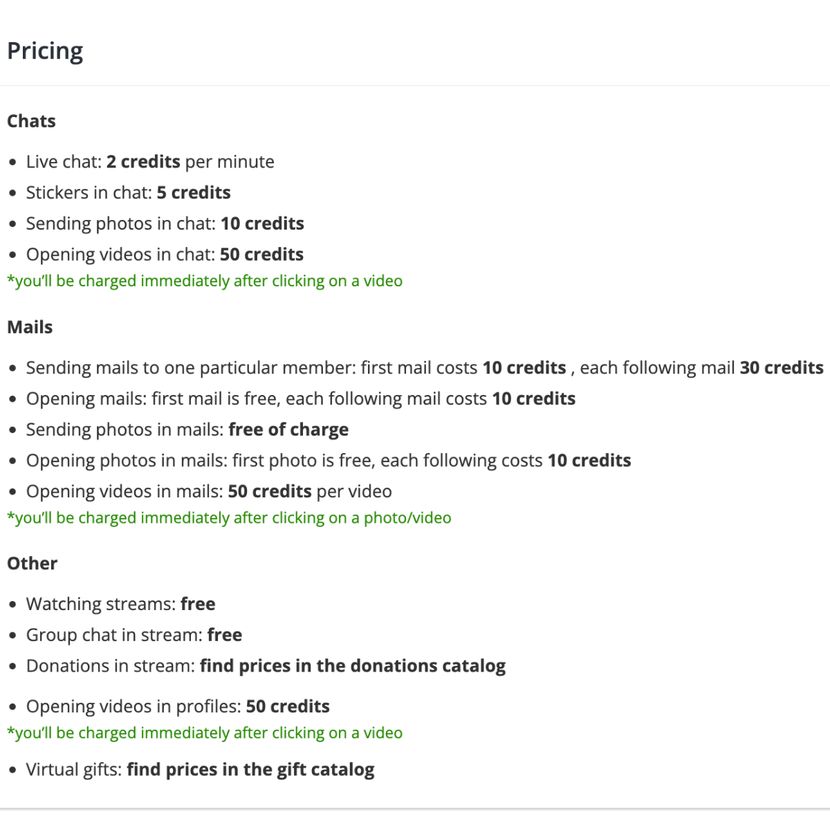
Task: Click the 30 credits following mail text
Action: click(x=781, y=367)
